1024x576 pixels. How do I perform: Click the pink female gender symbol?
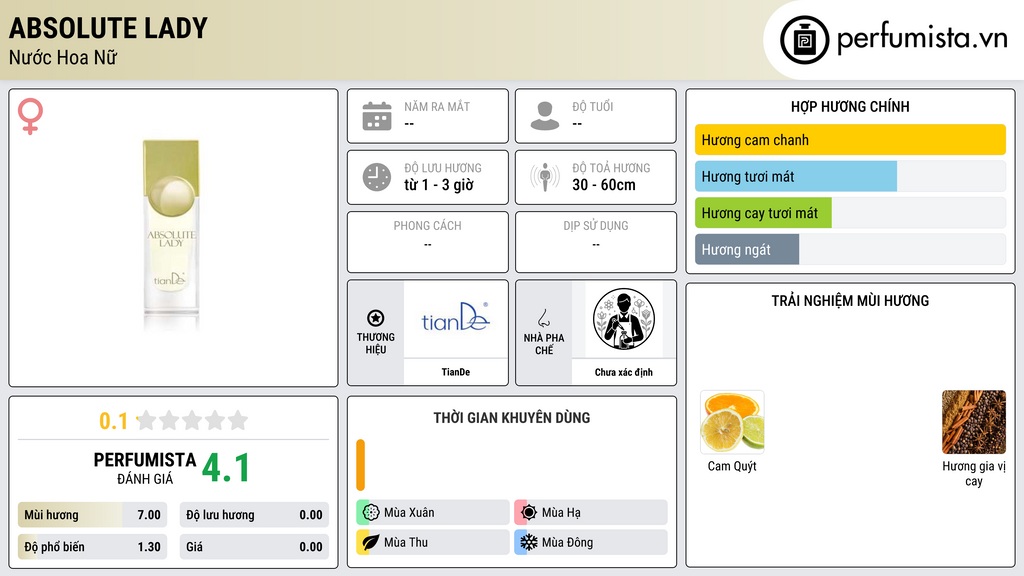[x=30, y=116]
